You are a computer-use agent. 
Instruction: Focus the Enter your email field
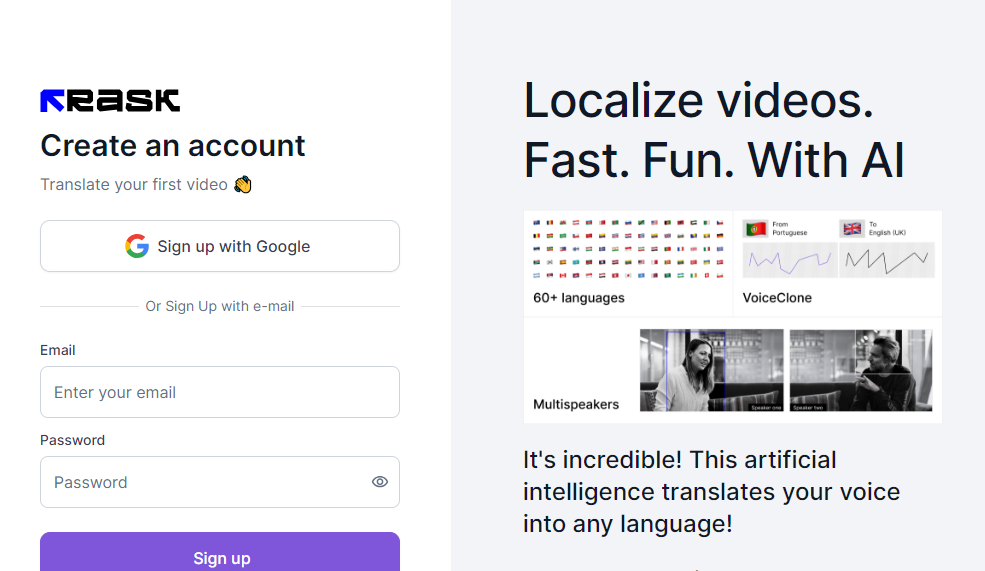(220, 392)
